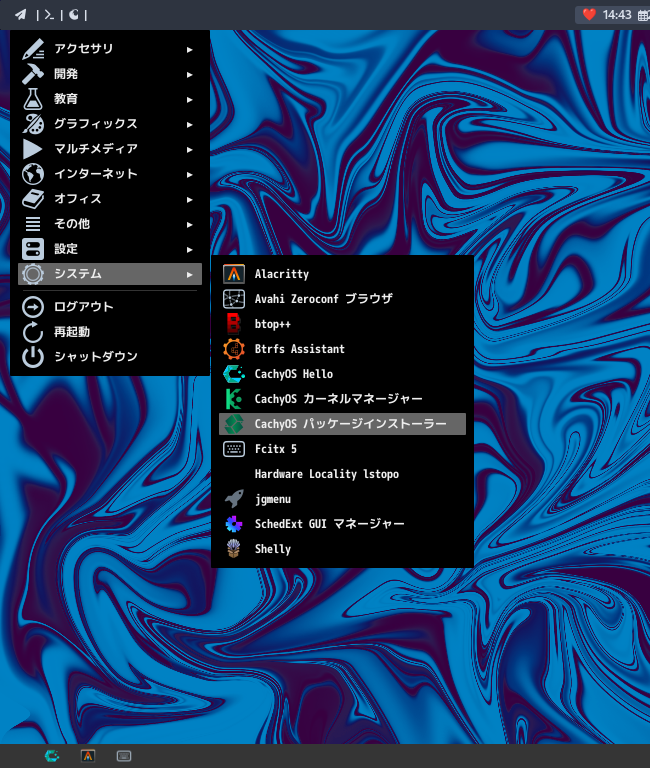This screenshot has height=768, width=650.
Task: Collapse the システム submenu arrow
Action: point(190,274)
